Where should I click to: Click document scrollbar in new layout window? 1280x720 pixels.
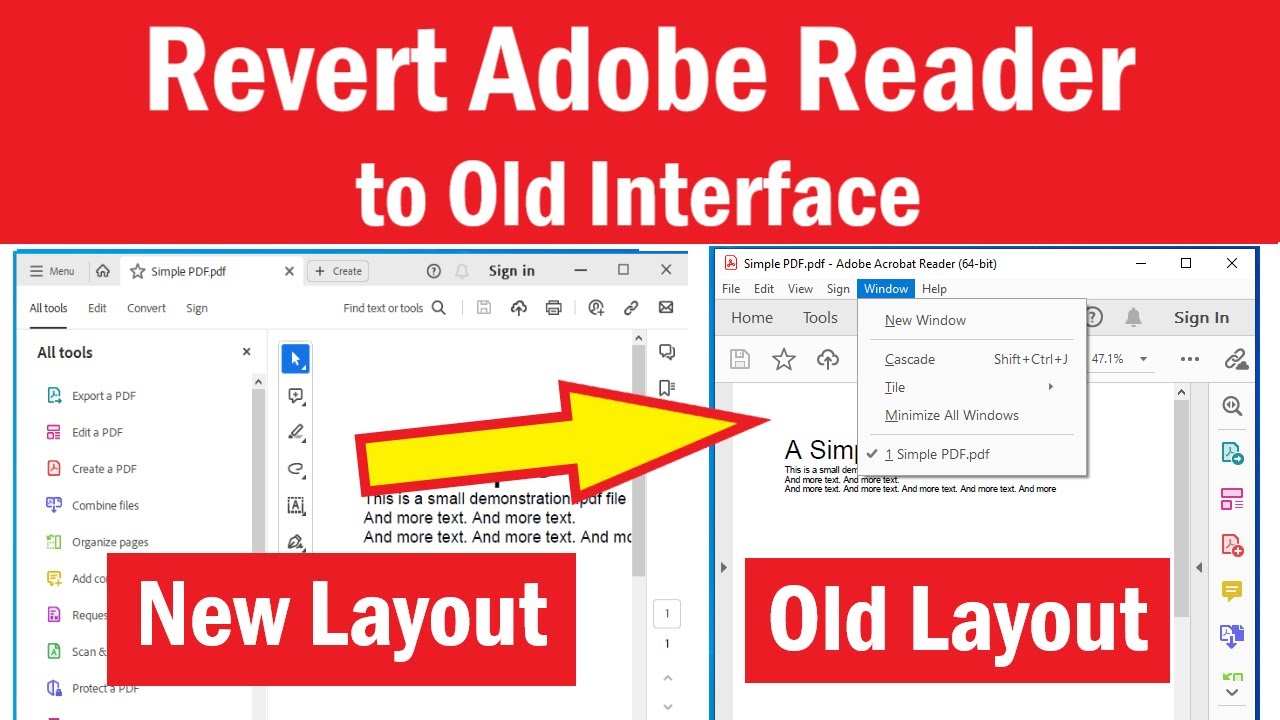[x=639, y=460]
